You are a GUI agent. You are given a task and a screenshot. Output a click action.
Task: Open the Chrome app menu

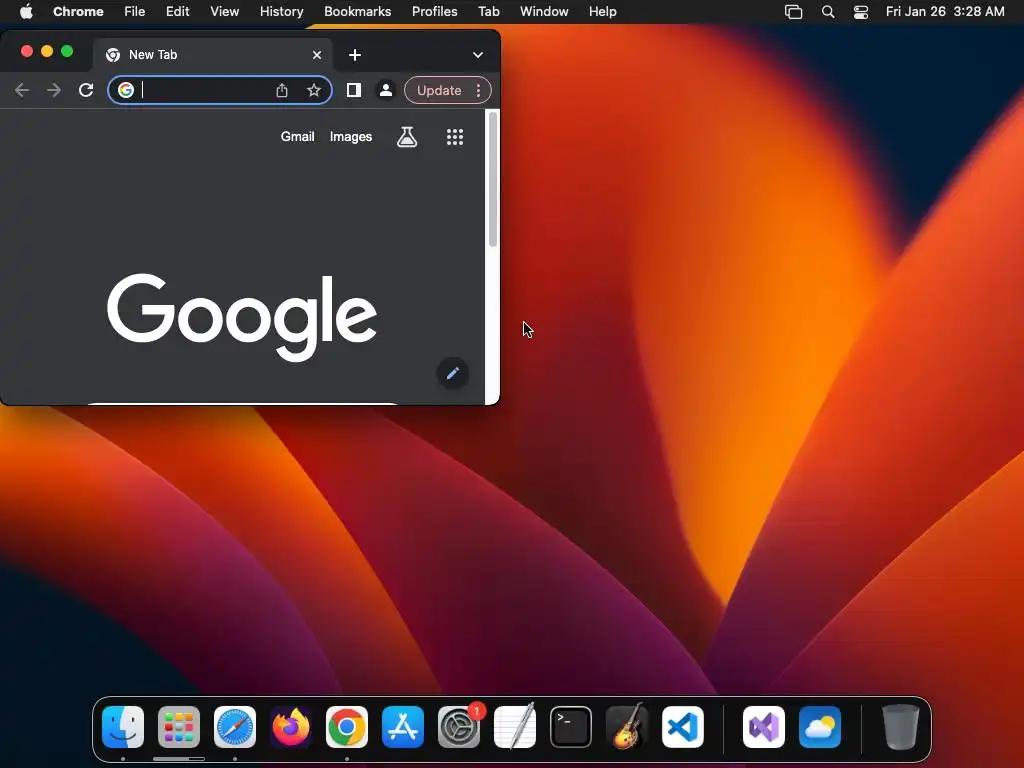78,12
